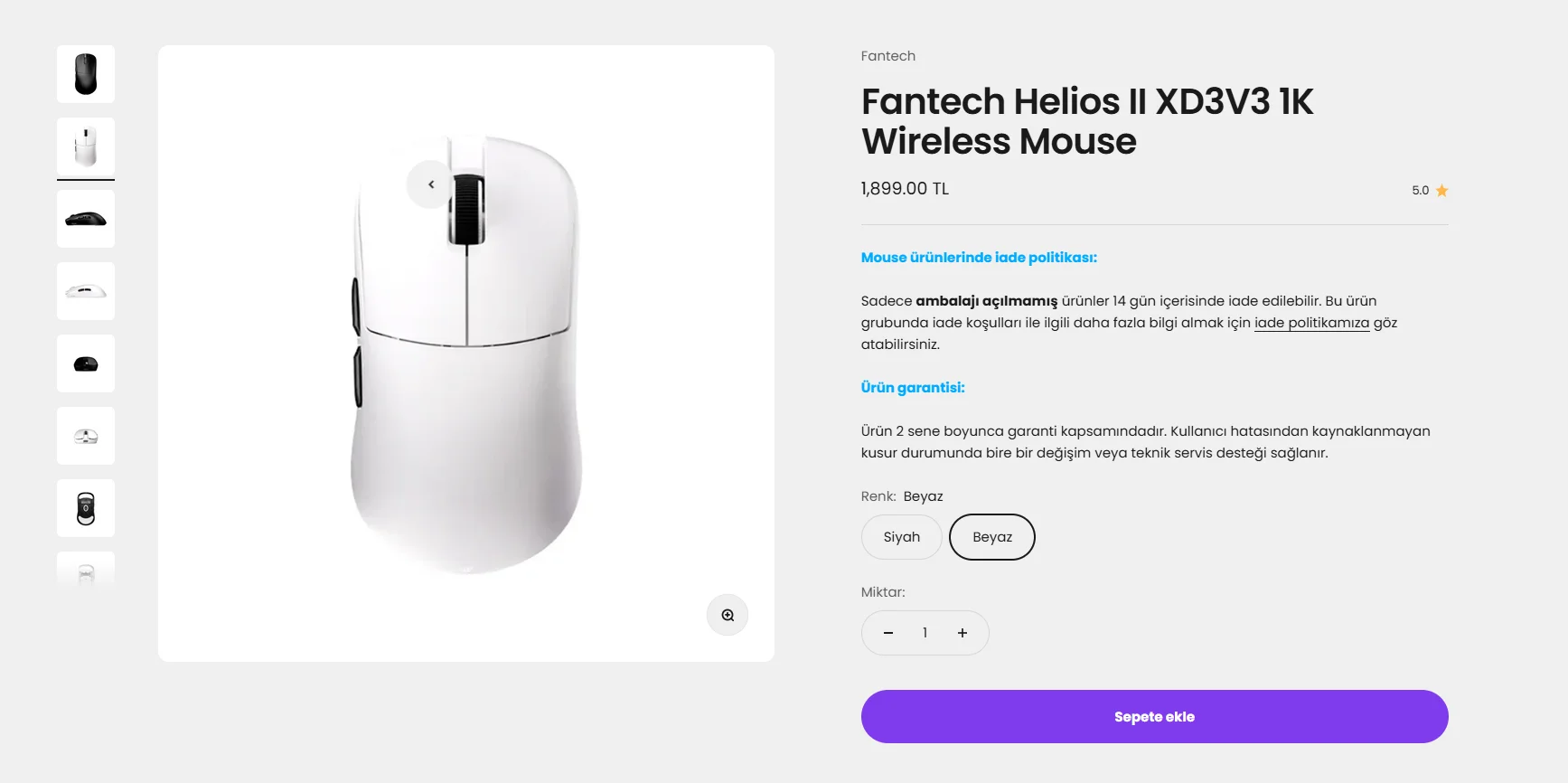The width and height of the screenshot is (1568, 783).
Task: Click the yellow star rating icon
Action: coord(1441,191)
